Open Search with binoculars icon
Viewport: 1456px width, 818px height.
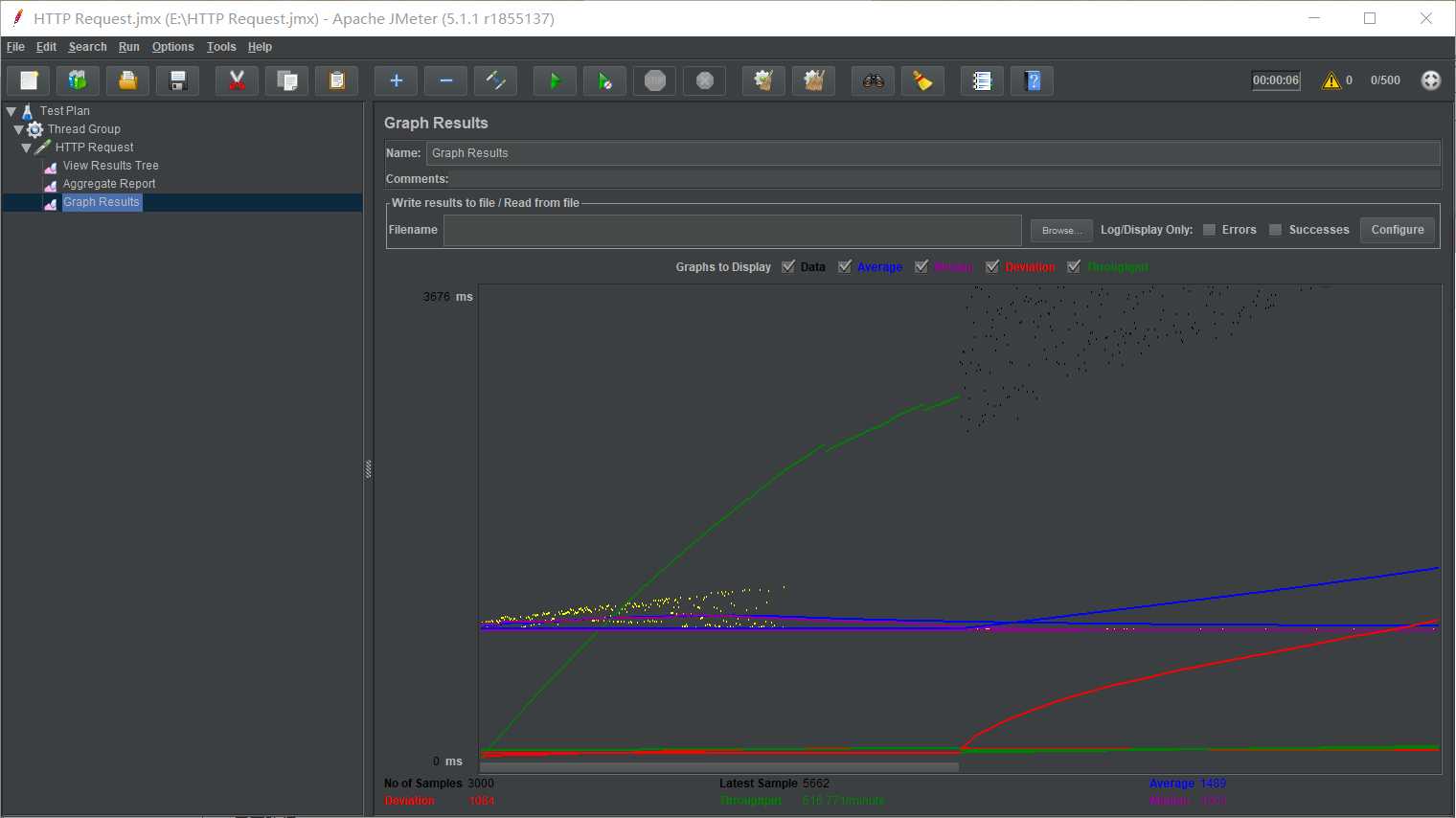(x=874, y=80)
